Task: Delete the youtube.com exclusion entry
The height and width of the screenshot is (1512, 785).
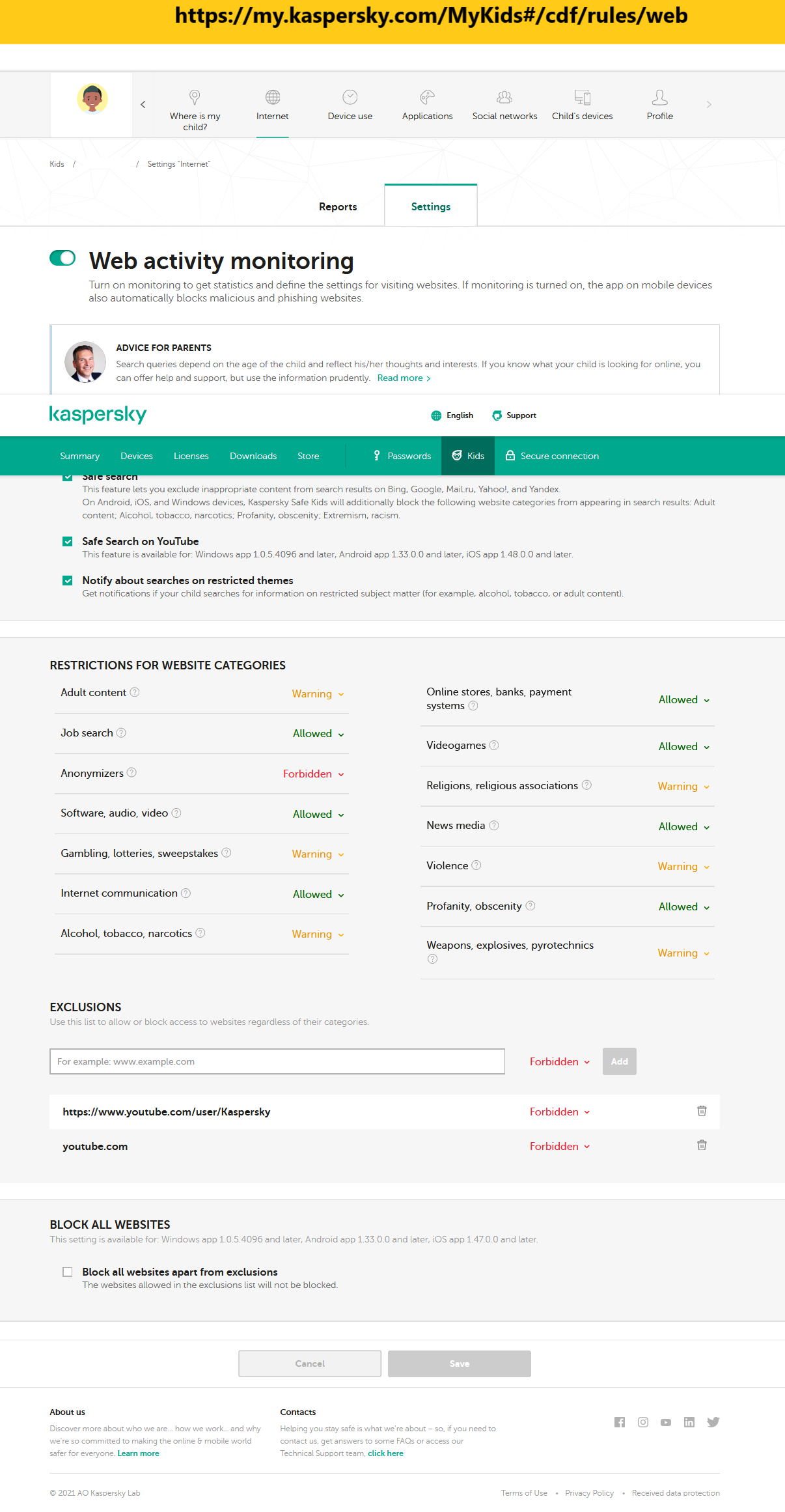Action: 702,1145
